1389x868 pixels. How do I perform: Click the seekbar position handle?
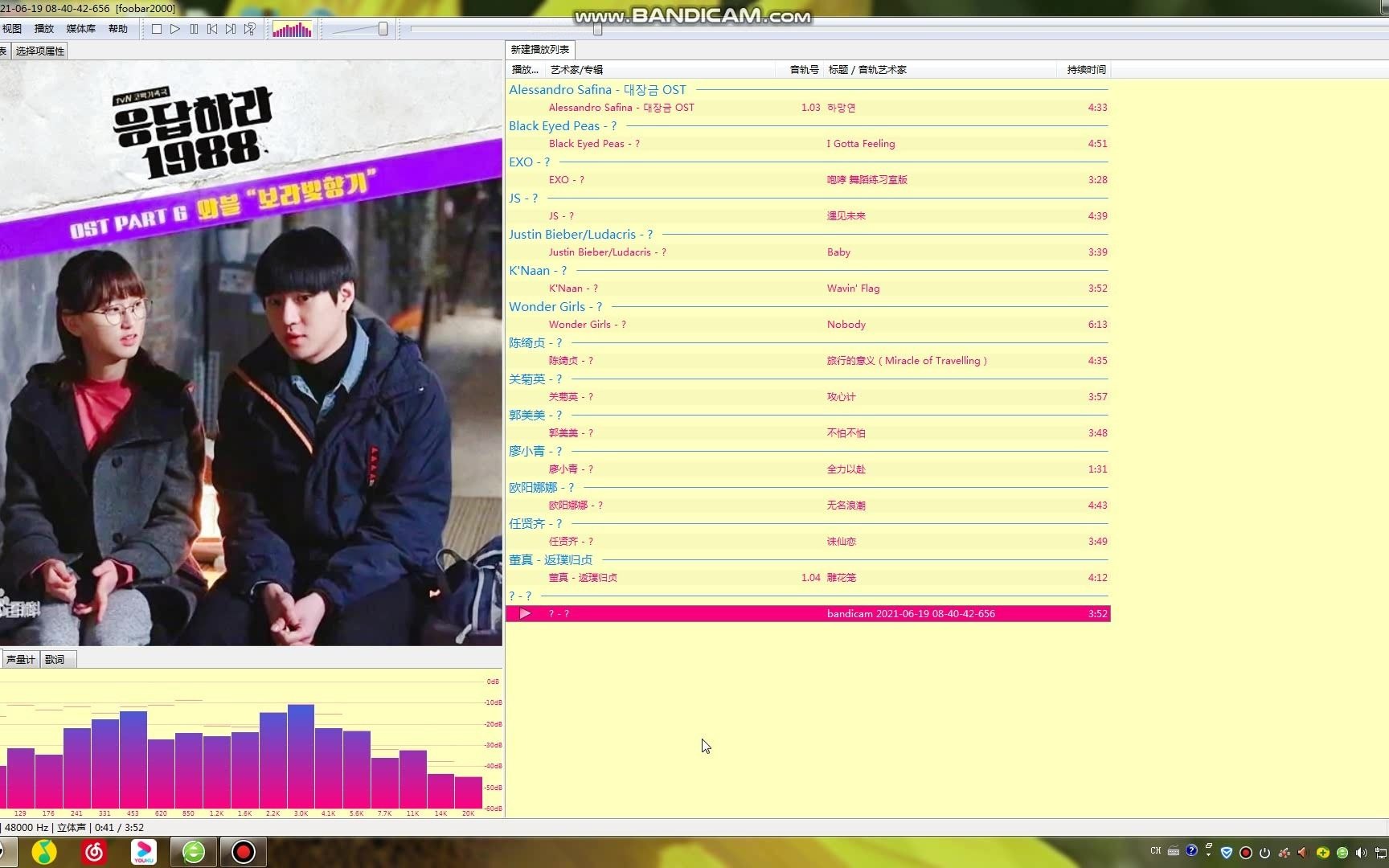coord(597,29)
